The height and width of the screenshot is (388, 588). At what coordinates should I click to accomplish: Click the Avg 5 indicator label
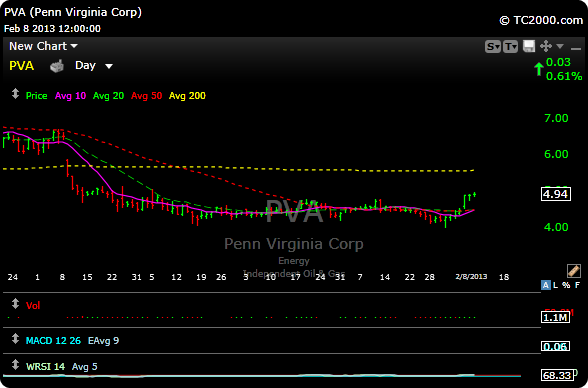point(84,366)
